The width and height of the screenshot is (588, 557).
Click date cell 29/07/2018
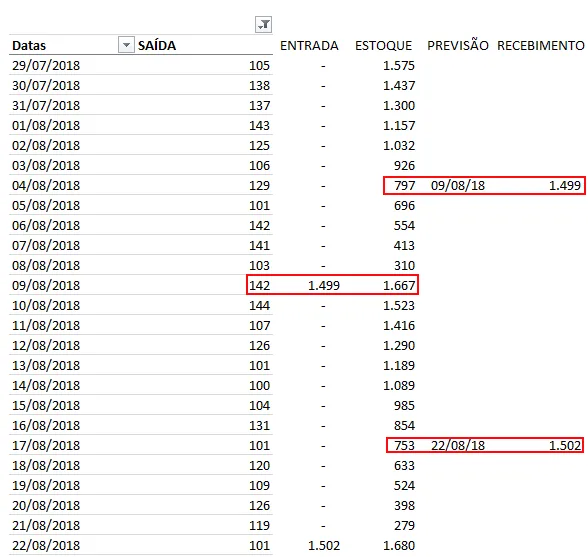point(46,65)
